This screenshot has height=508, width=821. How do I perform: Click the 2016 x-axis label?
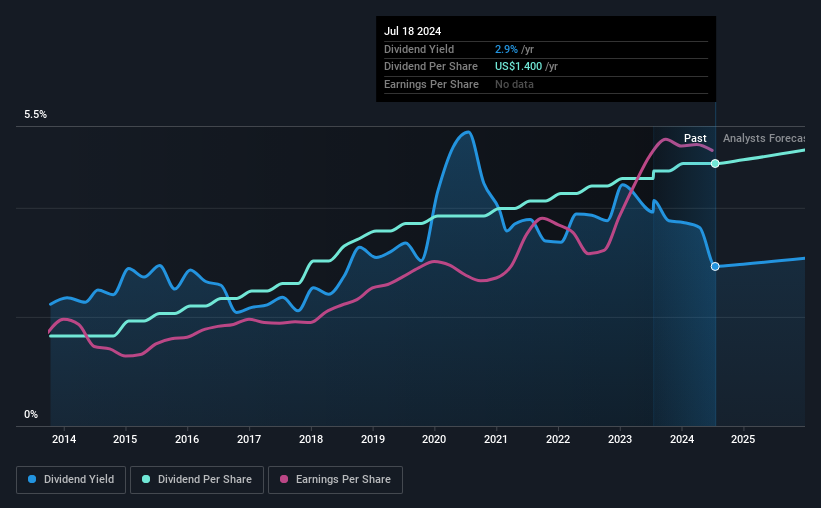click(187, 439)
